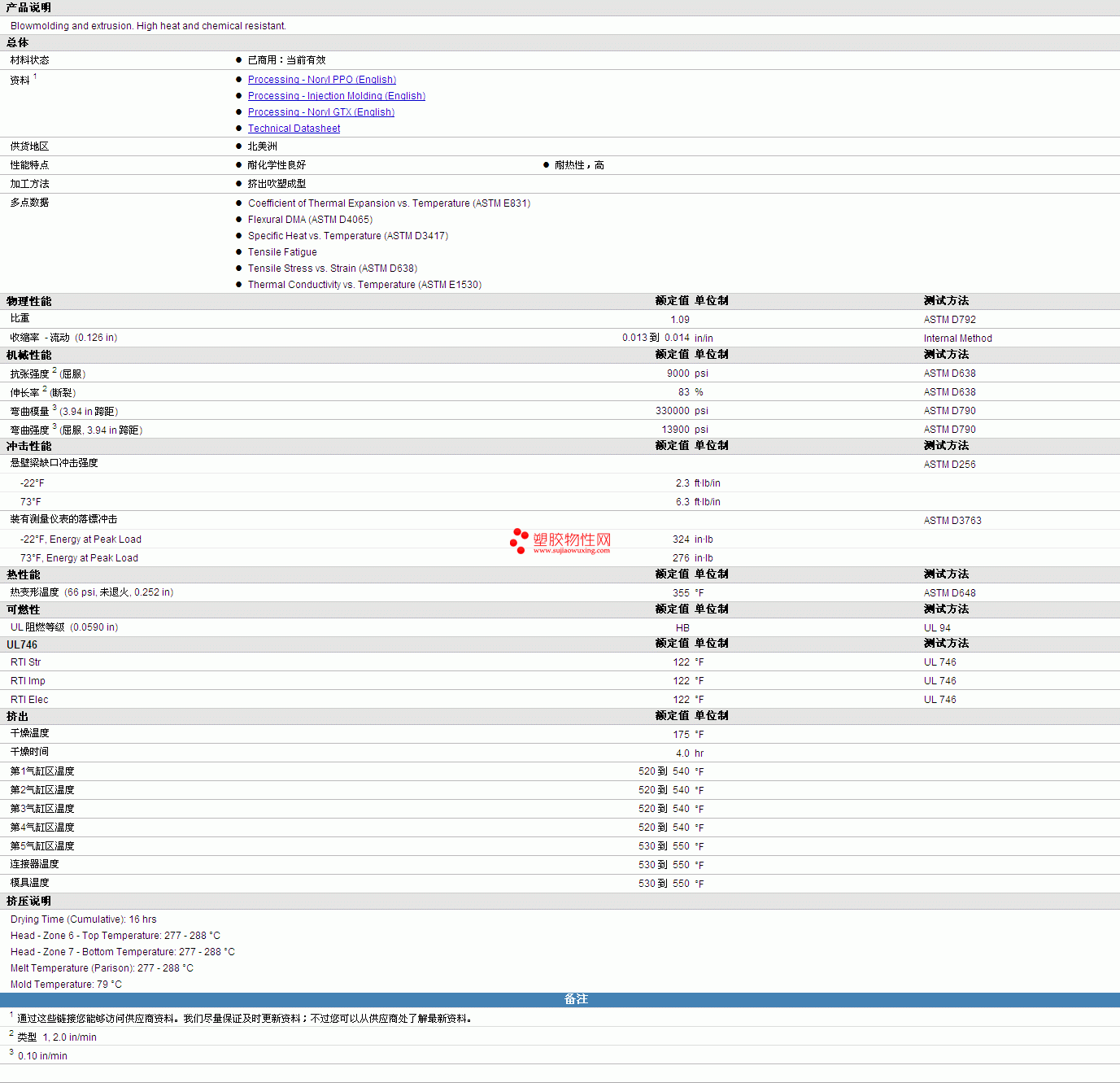Open the Processing - Noryl PPO (English) link

(322, 80)
